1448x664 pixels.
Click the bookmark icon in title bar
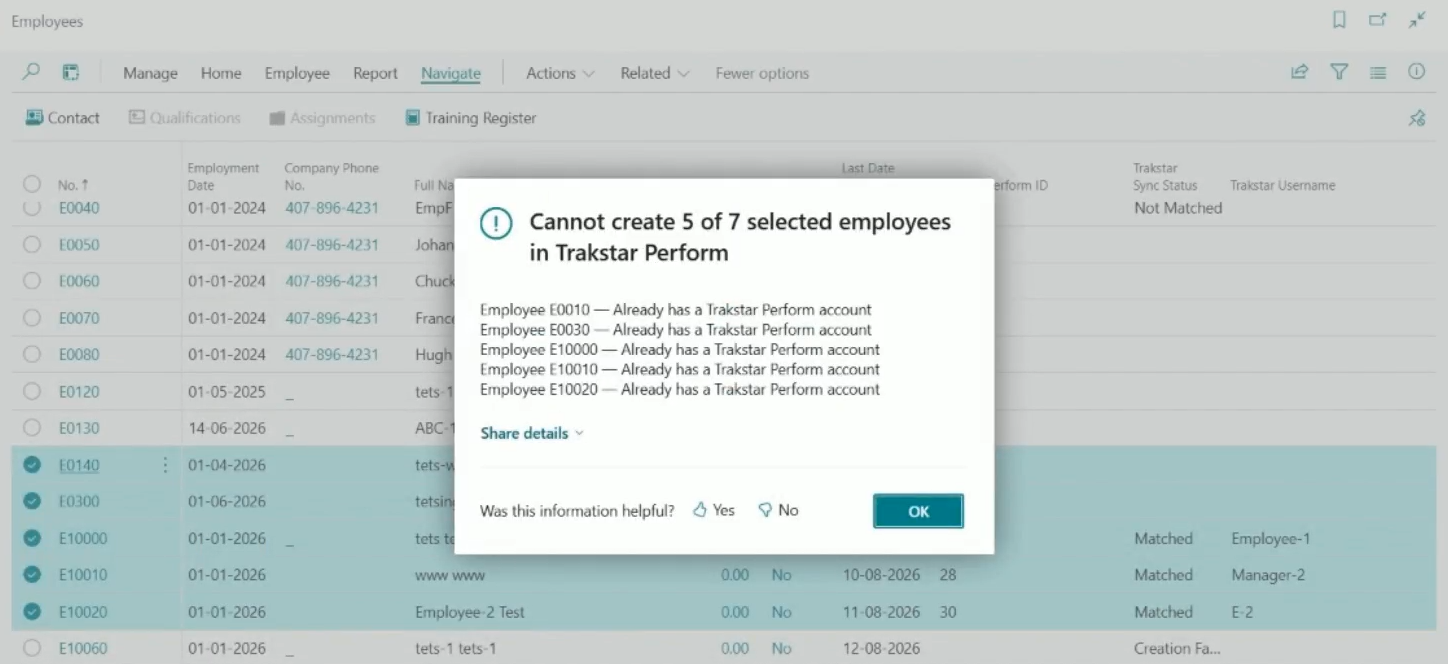[x=1339, y=20]
